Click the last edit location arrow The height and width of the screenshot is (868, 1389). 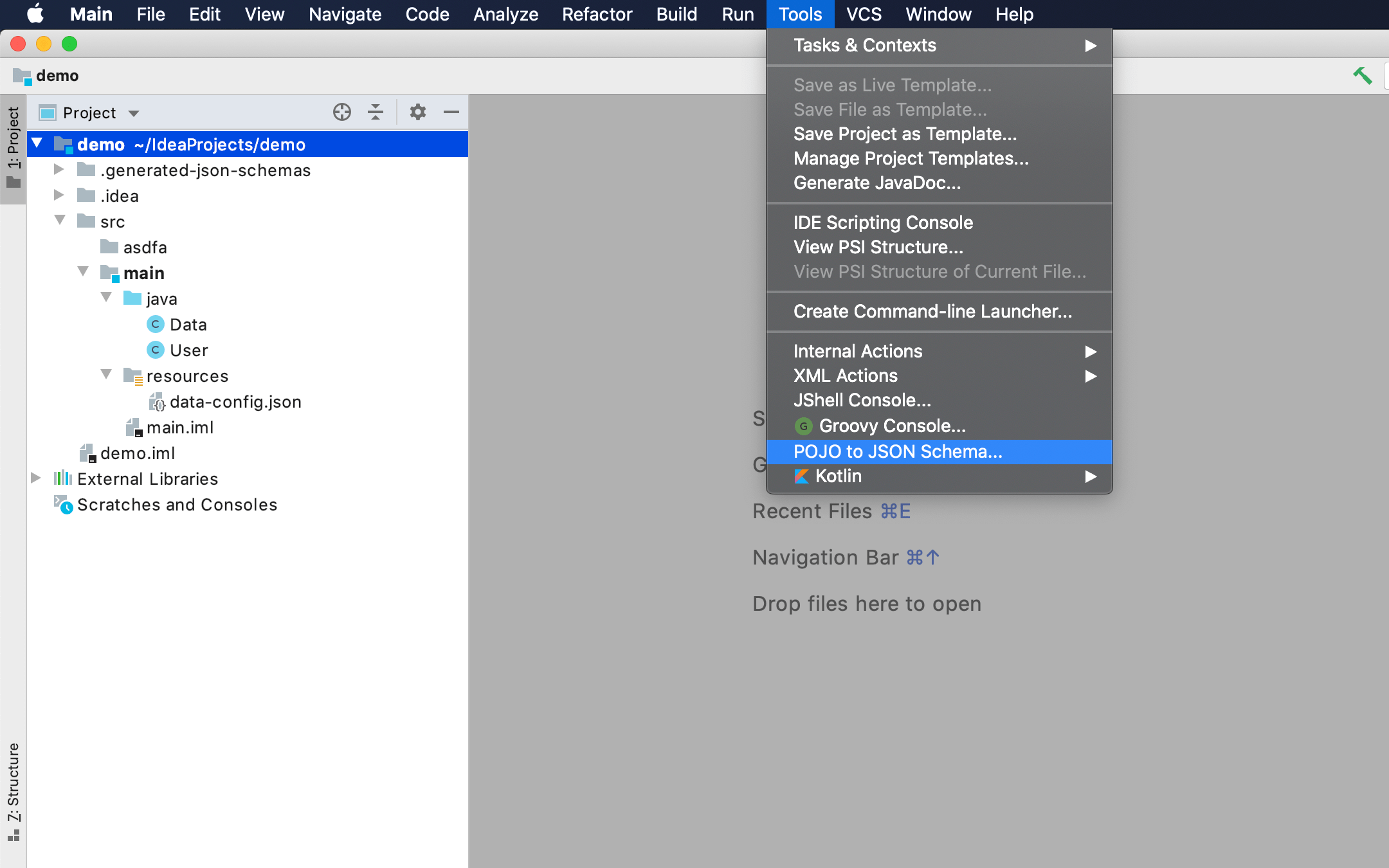point(1363,75)
